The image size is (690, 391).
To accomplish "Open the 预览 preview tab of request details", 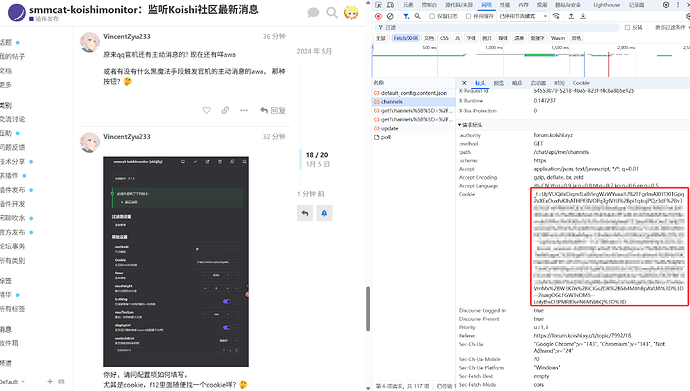I will pos(499,83).
